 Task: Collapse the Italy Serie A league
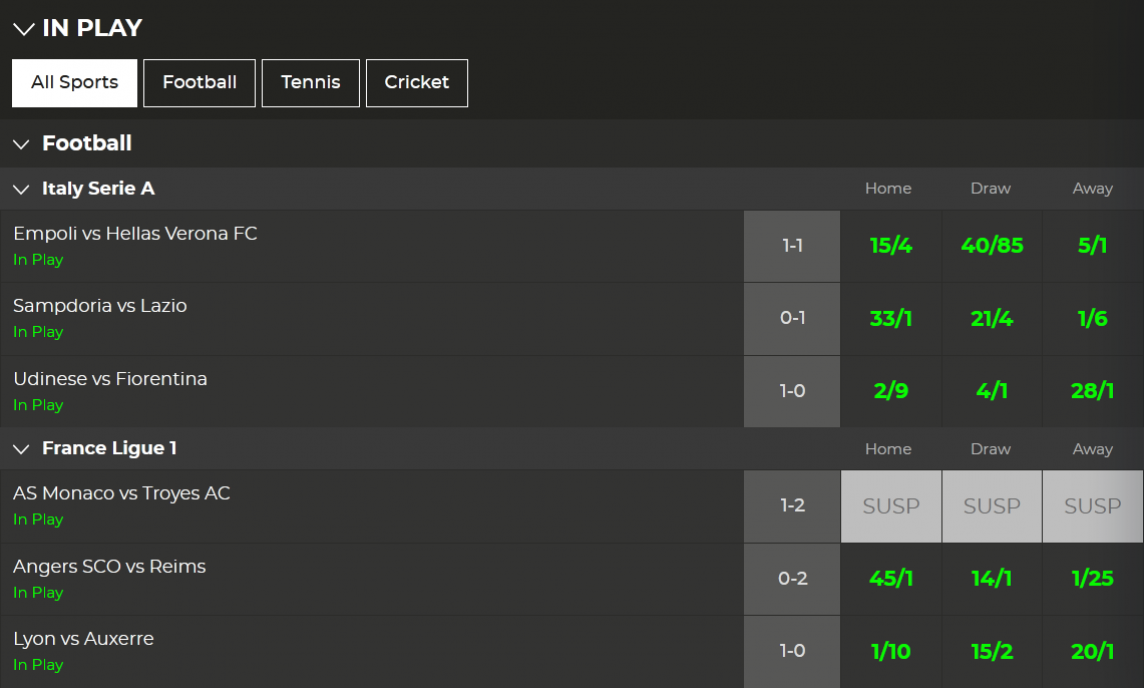click(x=21, y=189)
